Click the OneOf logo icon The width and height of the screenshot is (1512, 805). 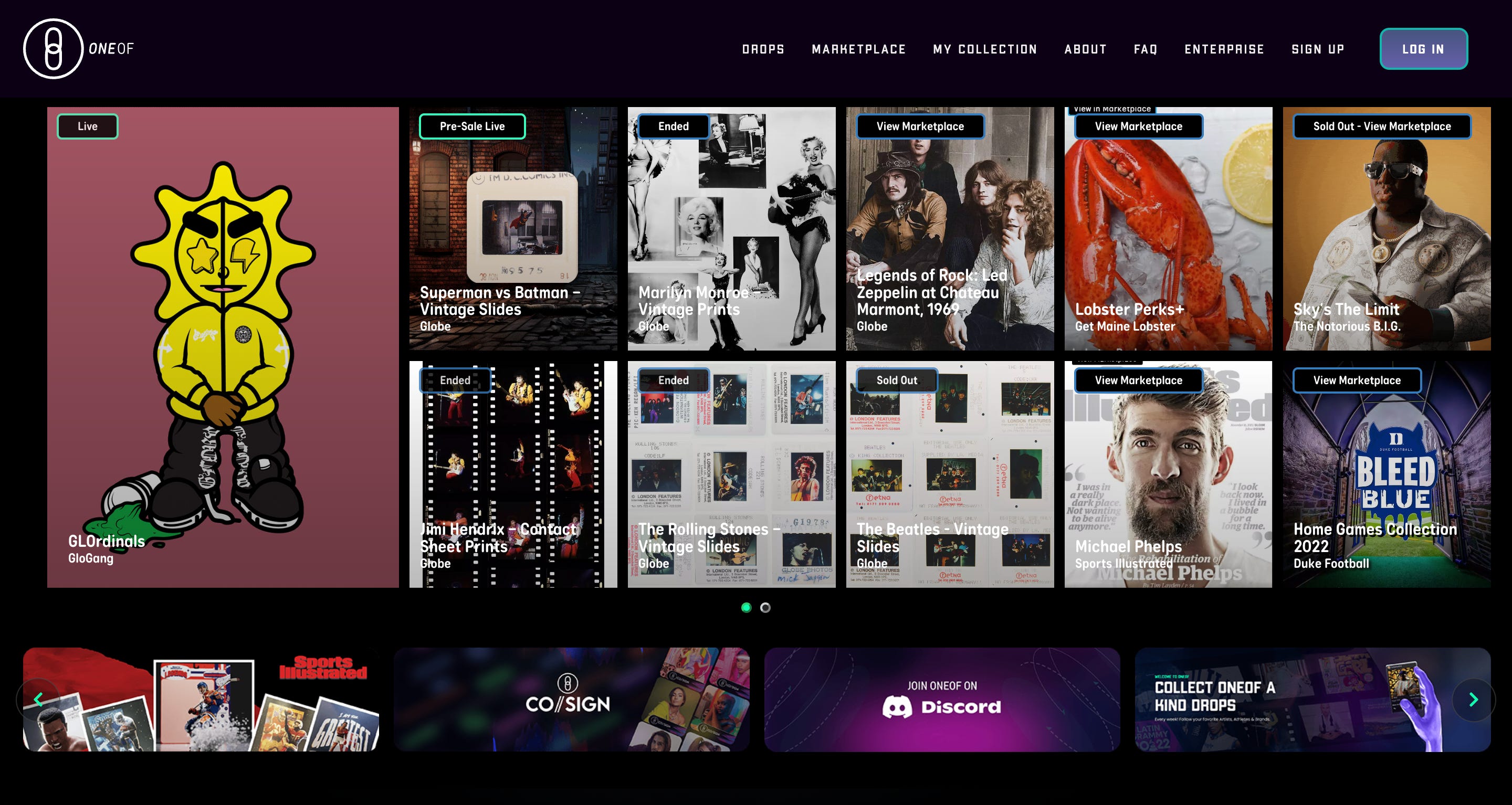[53, 49]
